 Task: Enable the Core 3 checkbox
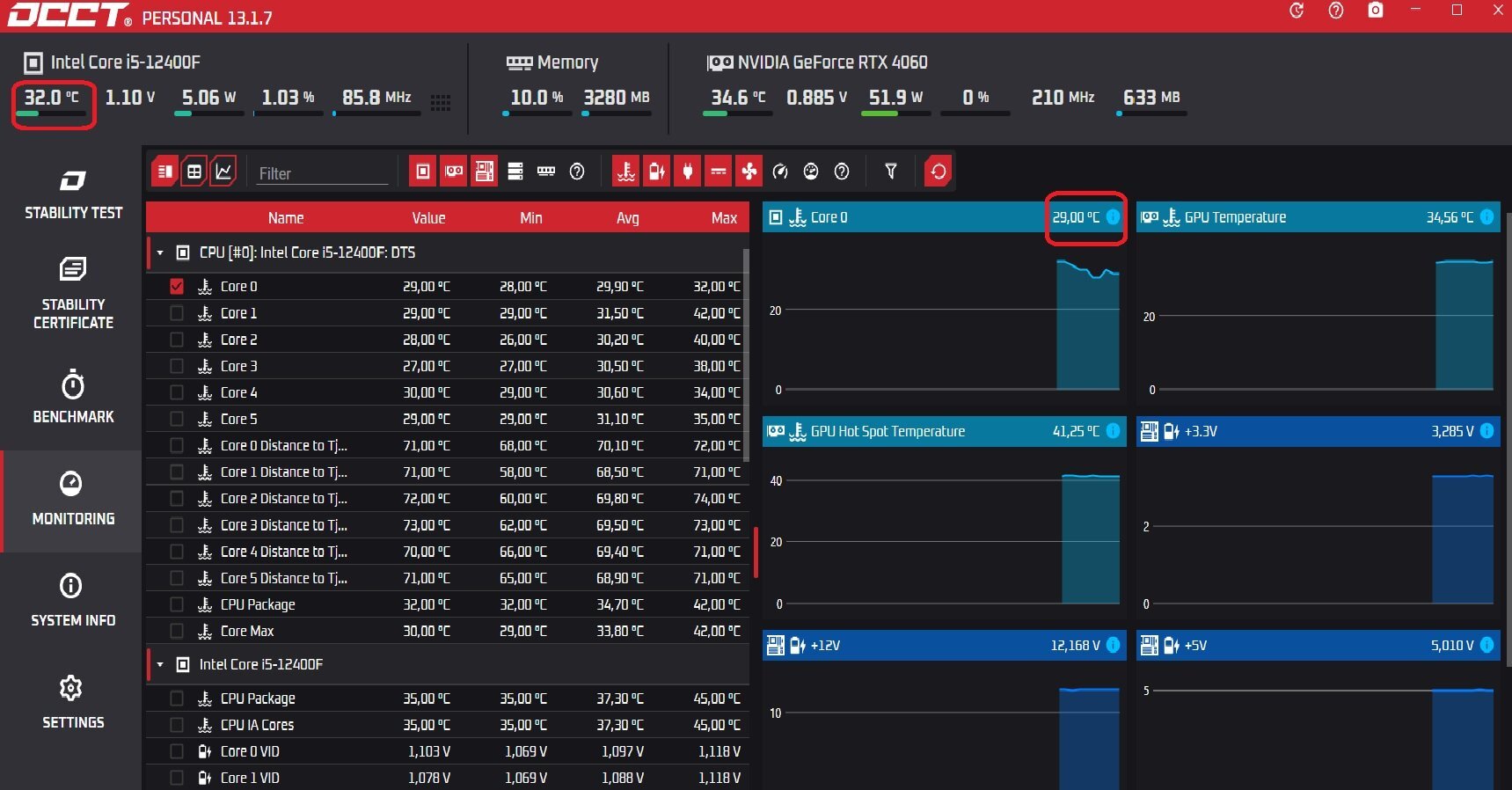(x=177, y=365)
